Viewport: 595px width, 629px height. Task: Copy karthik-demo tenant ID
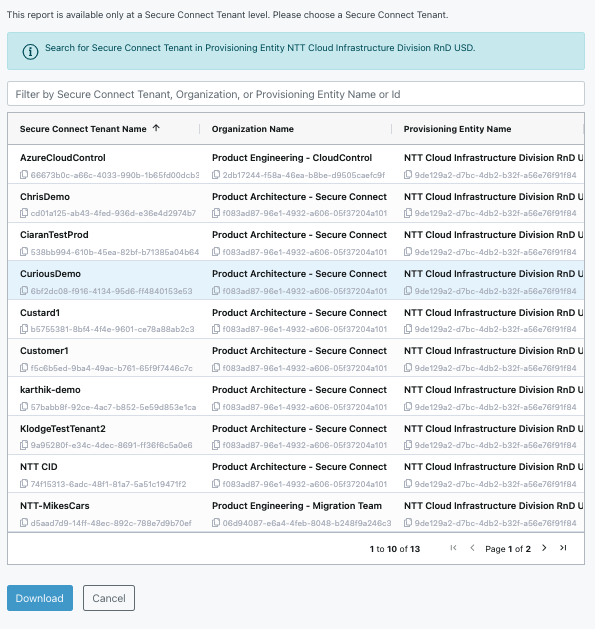[x=24, y=407]
